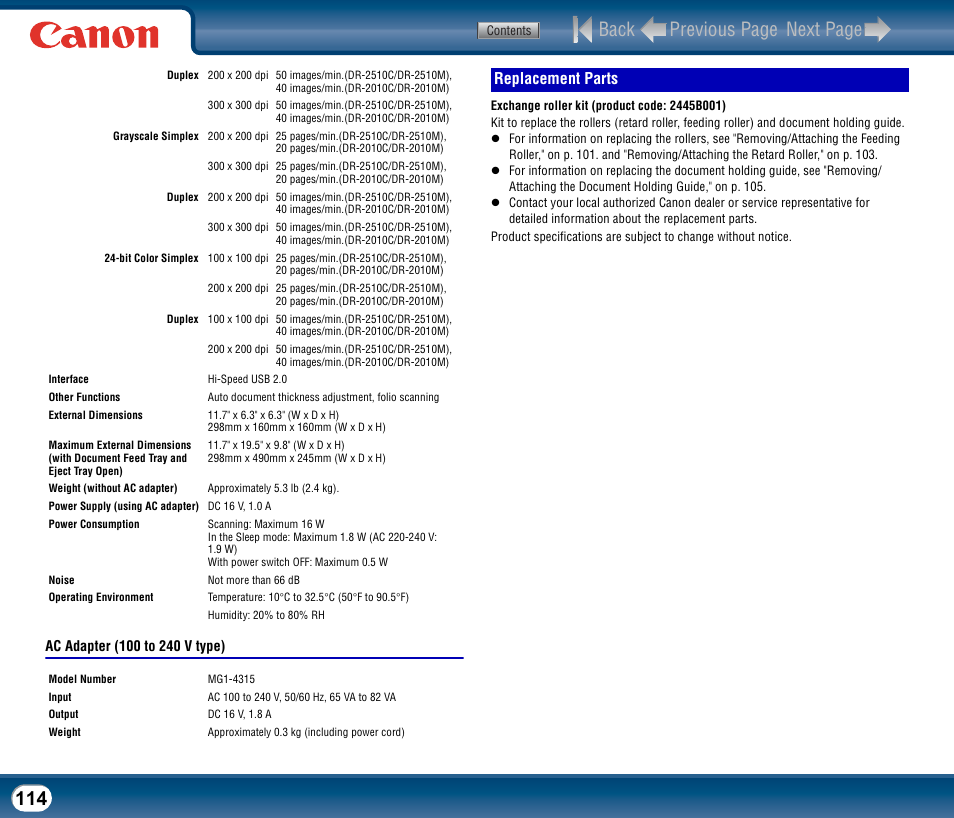Select 'DC 16 V, 1.0 A' power supply value
The image size is (954, 818).
pyautogui.click(x=239, y=506)
